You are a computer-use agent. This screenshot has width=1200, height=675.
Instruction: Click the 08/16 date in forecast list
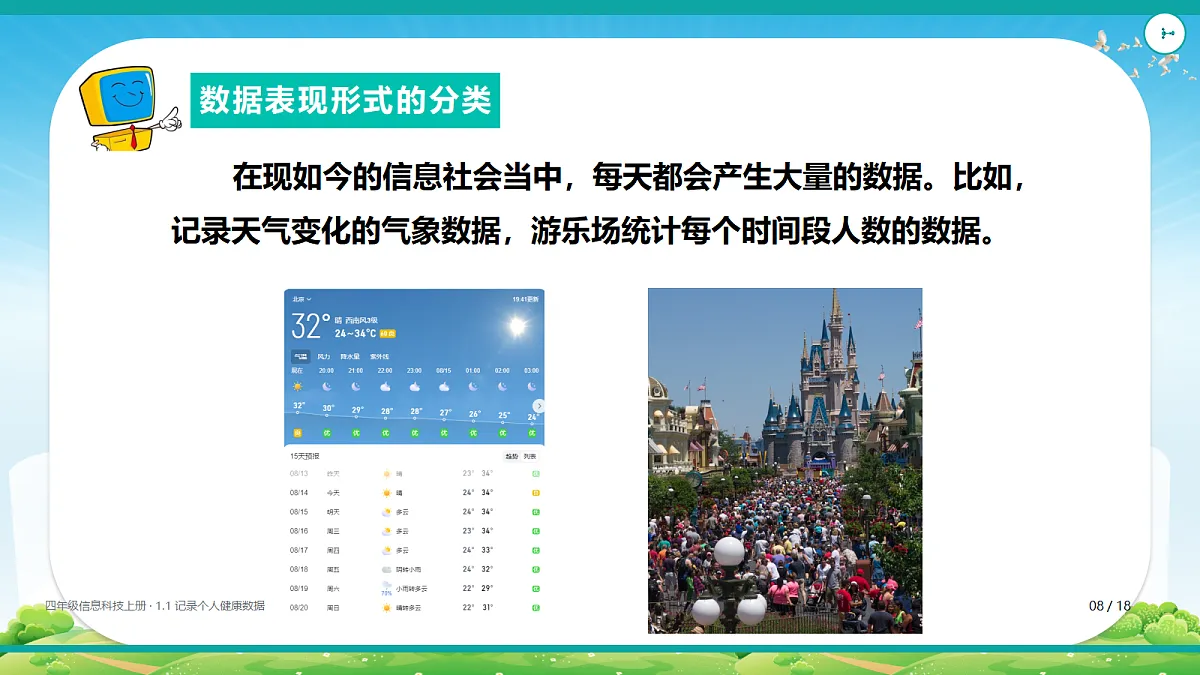299,531
